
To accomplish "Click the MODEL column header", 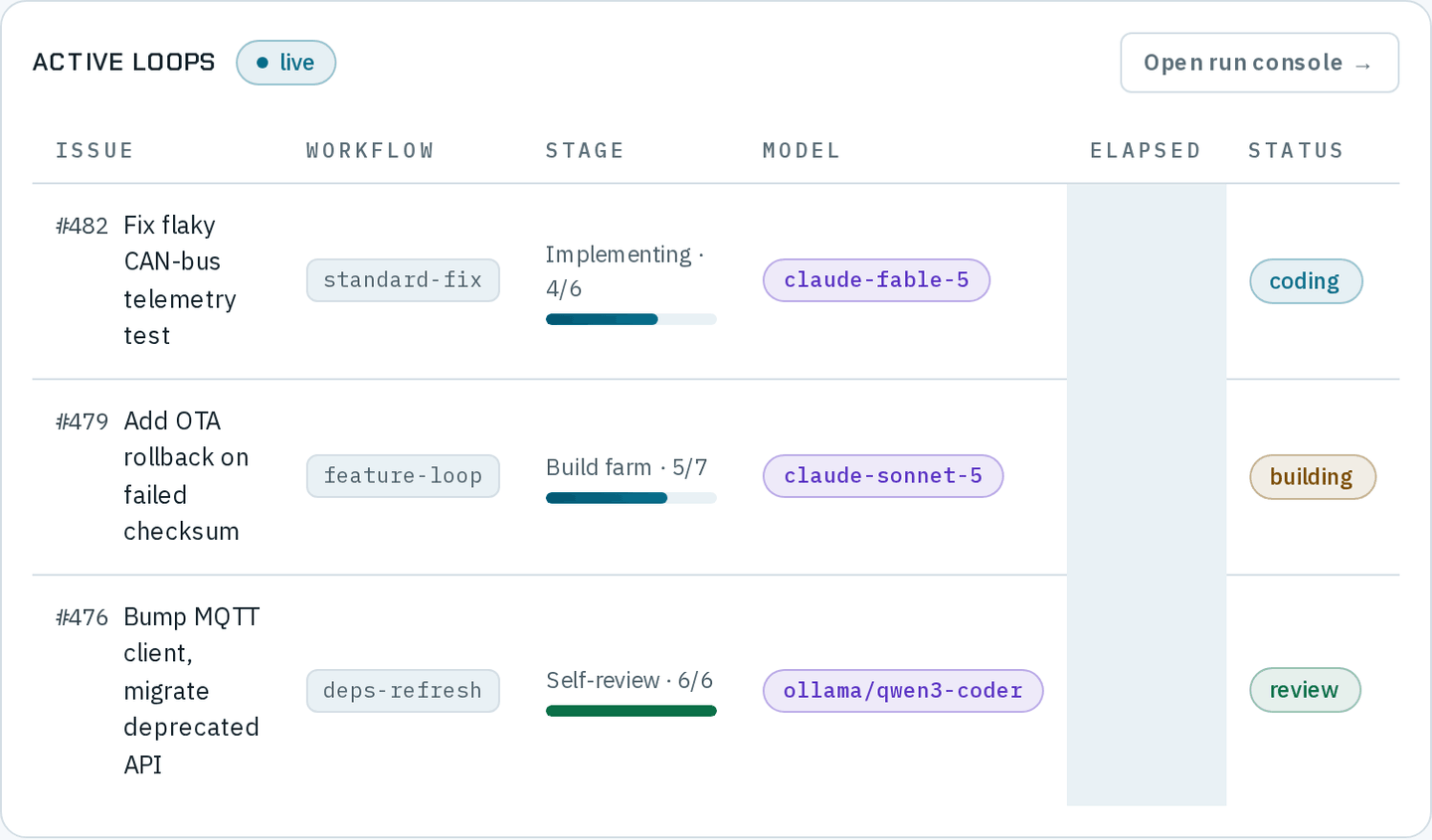I will [x=802, y=150].
